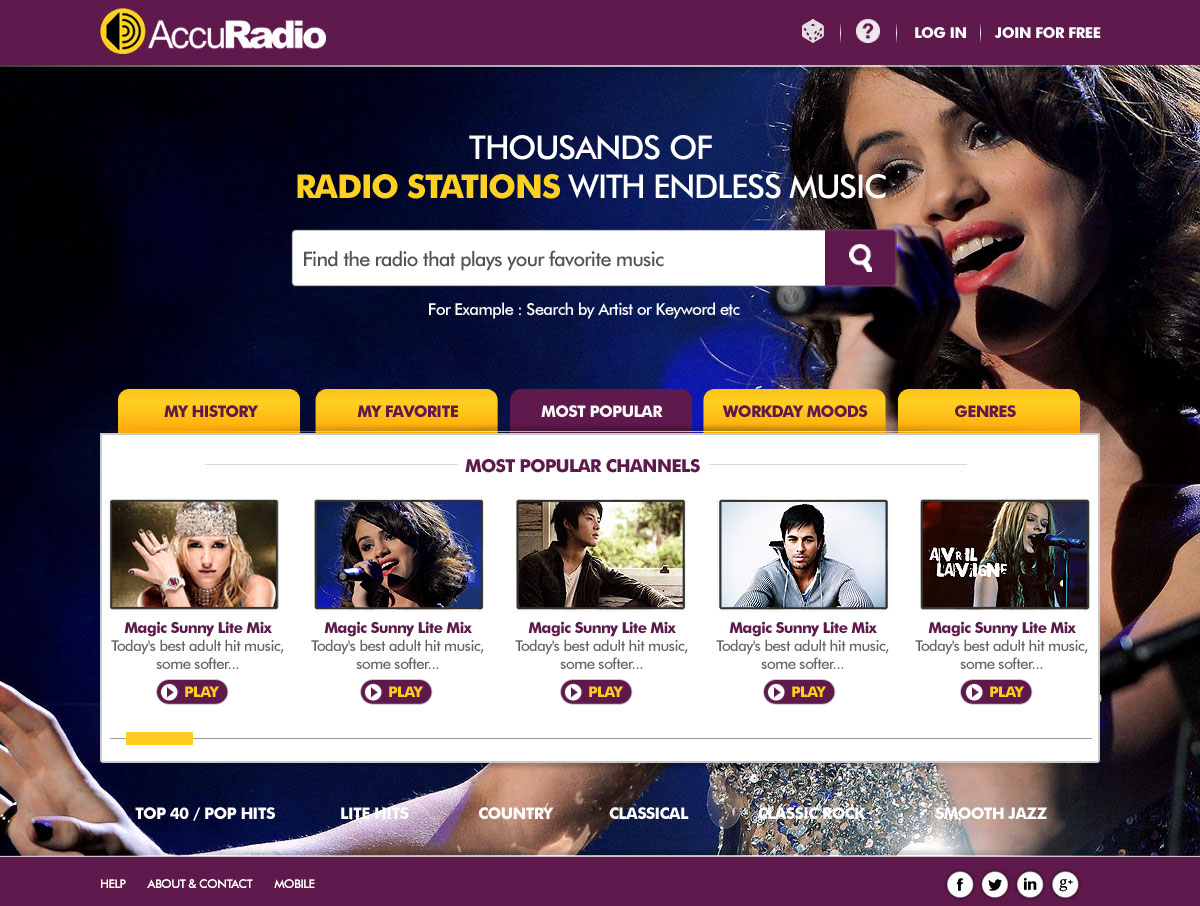Select the My Favorite tab
The width and height of the screenshot is (1200, 906).
(x=407, y=411)
